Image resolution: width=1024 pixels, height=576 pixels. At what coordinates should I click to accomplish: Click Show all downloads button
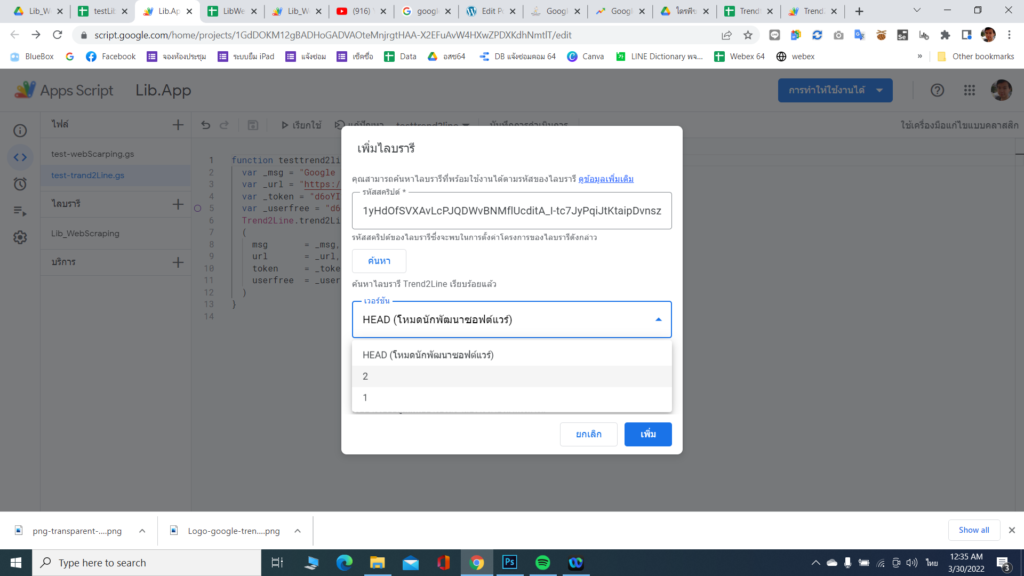click(x=973, y=530)
